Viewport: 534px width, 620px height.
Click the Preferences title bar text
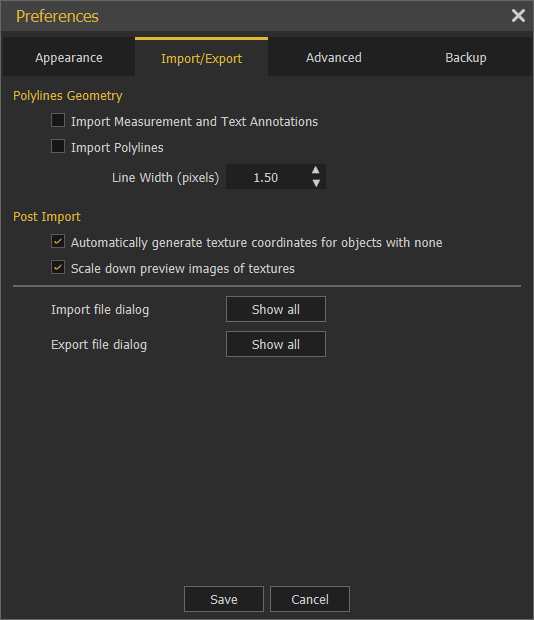coord(57,16)
